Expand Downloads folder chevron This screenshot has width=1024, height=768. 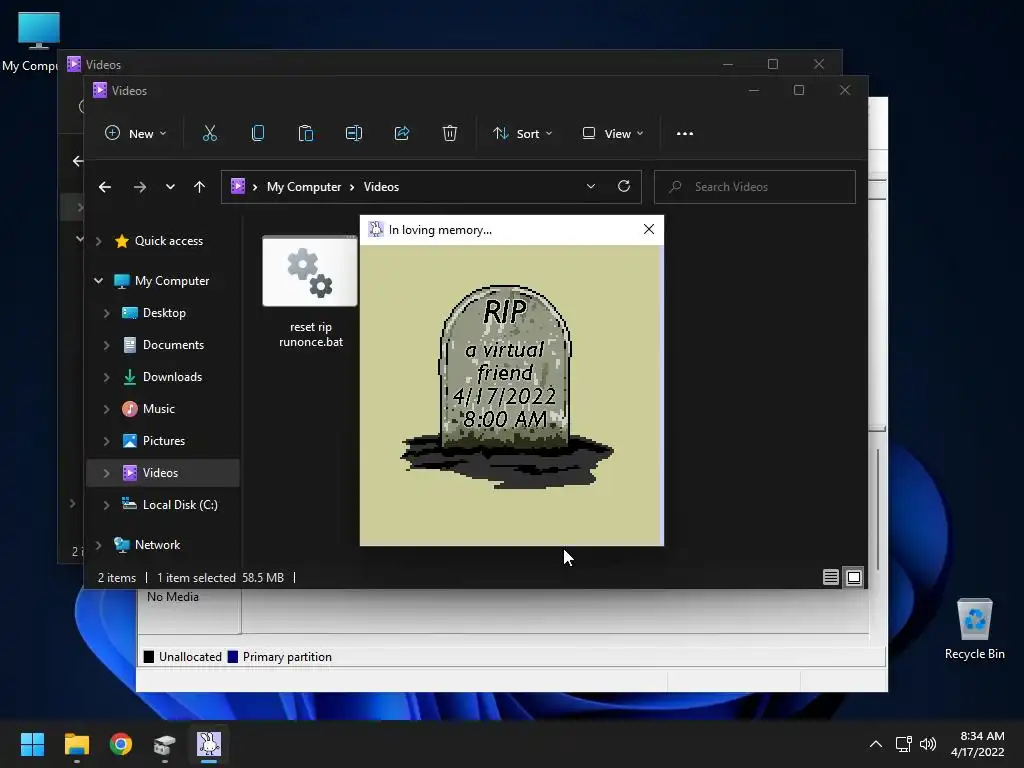[106, 377]
